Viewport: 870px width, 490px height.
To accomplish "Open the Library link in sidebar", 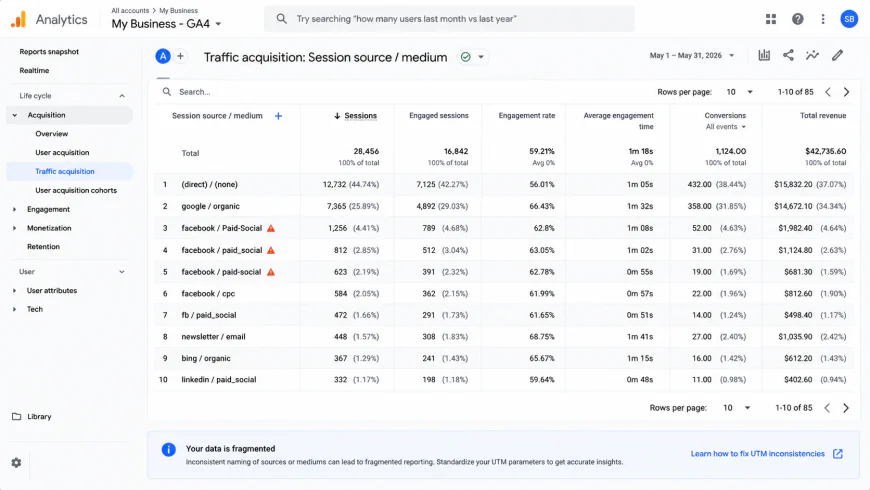I will 39,416.
